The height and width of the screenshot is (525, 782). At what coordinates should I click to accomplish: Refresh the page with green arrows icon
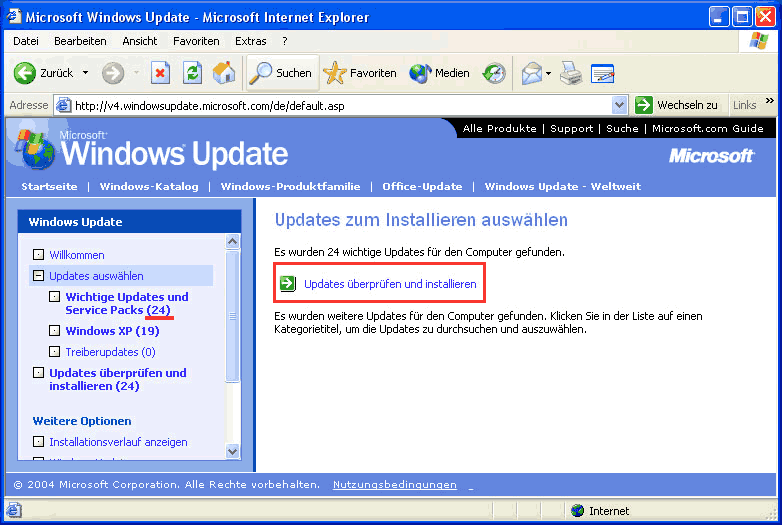tap(192, 73)
